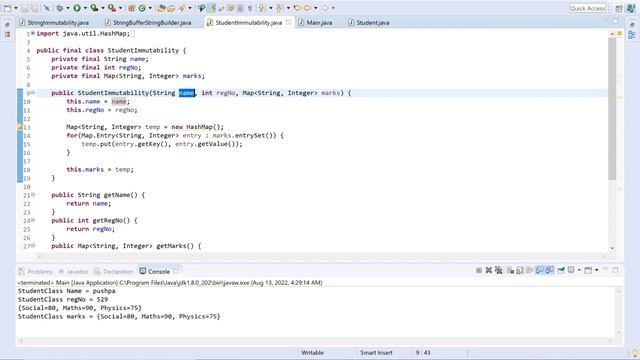Click the green Run button icon
This screenshot has height=360, width=640.
(77, 8)
